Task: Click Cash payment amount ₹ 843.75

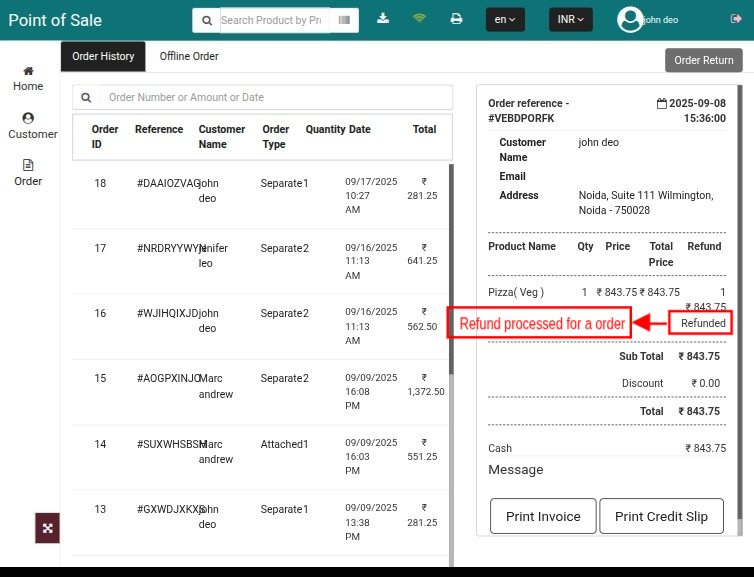Action: [705, 448]
